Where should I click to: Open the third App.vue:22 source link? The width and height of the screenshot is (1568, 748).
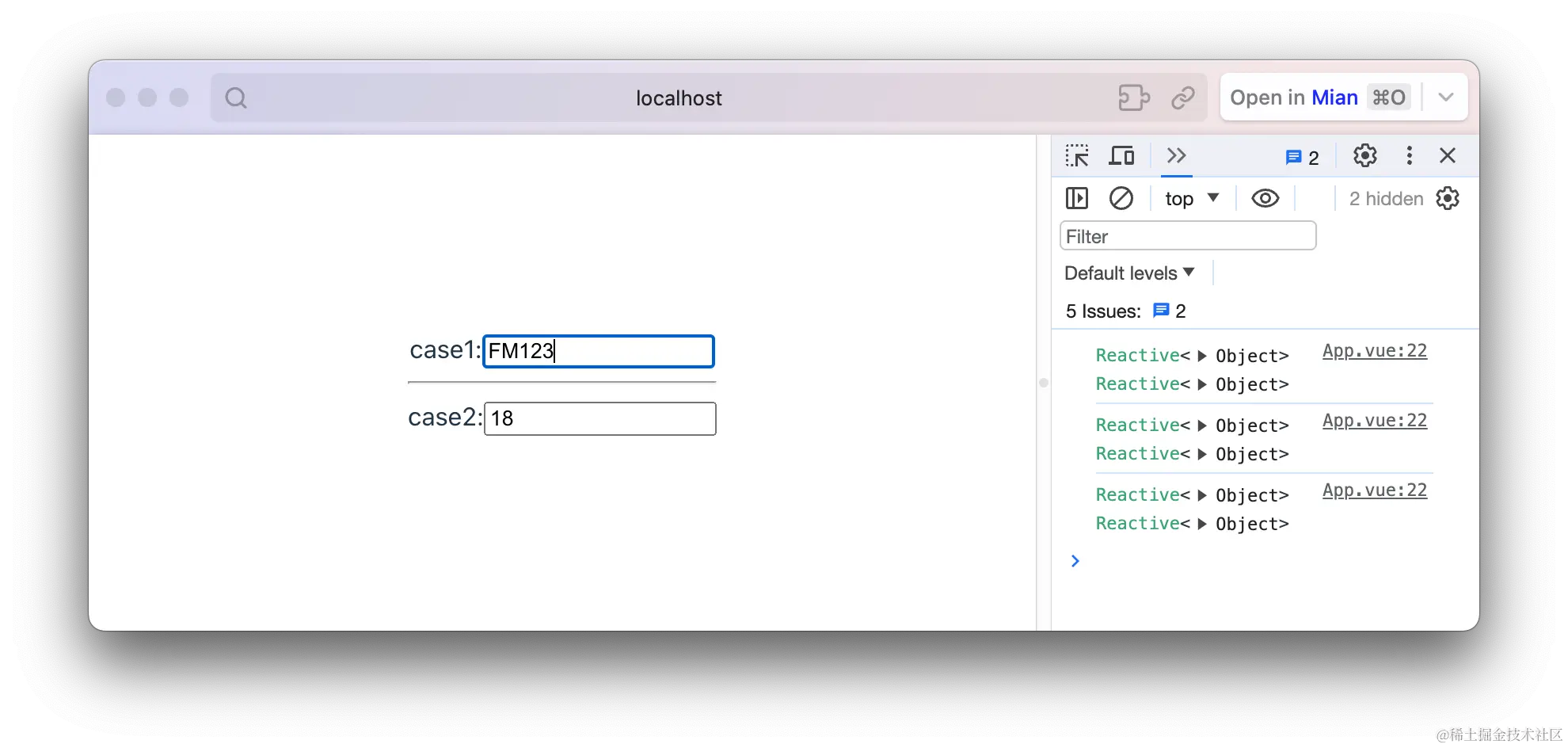pos(1375,490)
